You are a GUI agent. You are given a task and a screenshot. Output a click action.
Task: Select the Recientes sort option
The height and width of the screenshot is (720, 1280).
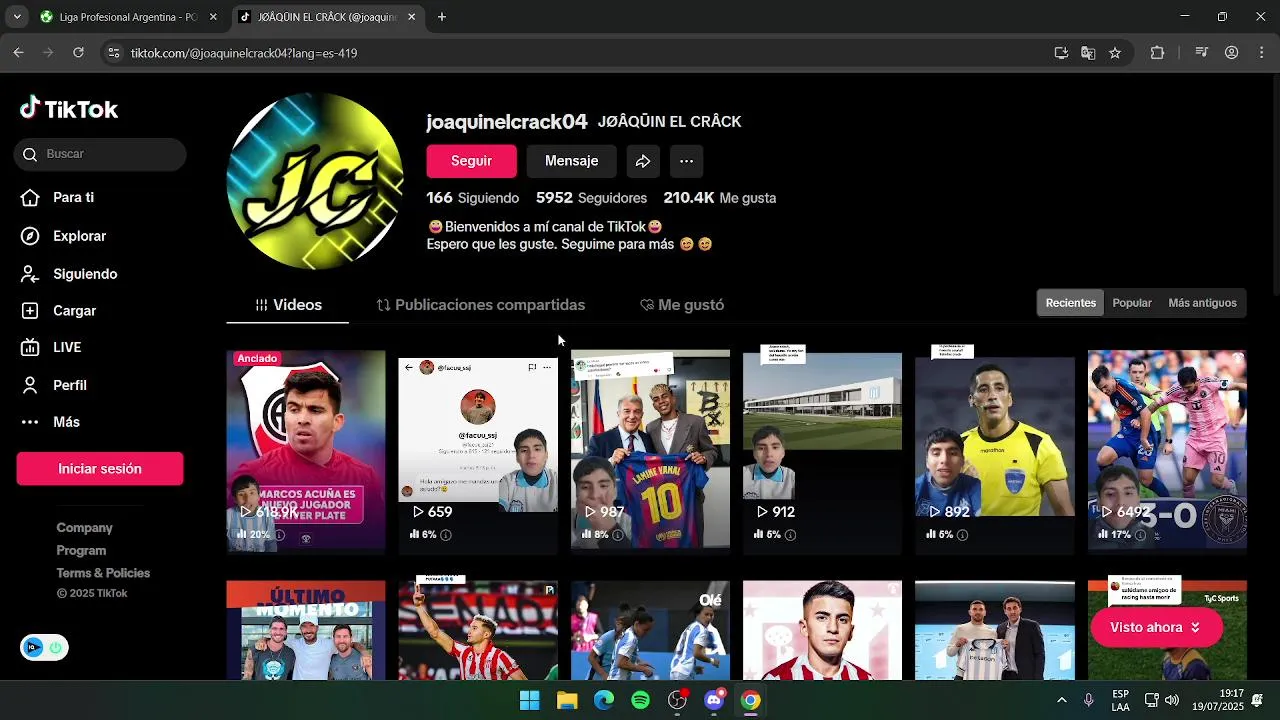pos(1071,303)
